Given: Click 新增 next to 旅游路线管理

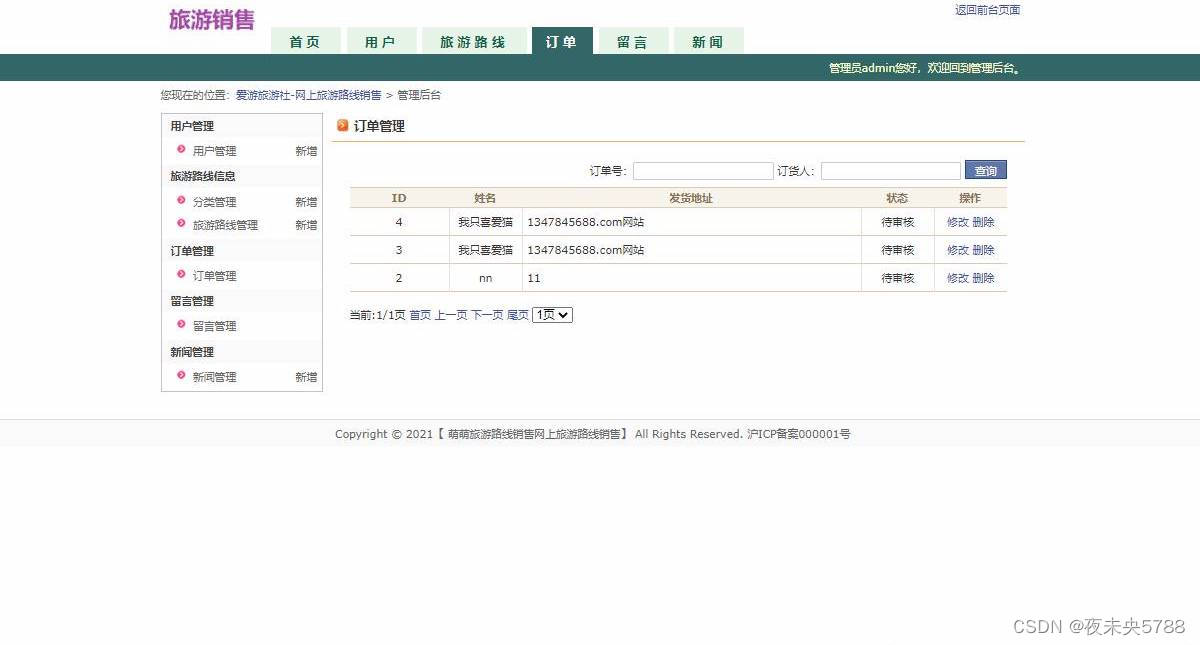Looking at the screenshot, I should pos(306,225).
